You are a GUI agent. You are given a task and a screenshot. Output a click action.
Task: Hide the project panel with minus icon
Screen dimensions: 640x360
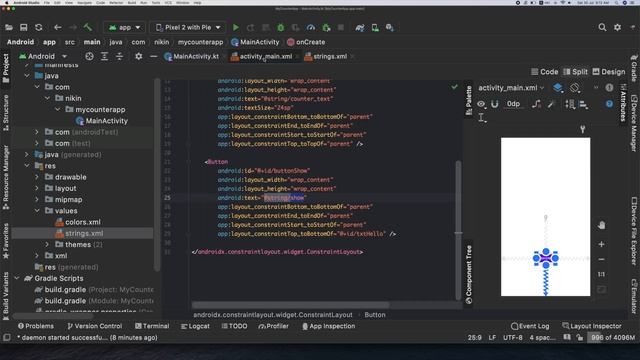[x=153, y=56]
